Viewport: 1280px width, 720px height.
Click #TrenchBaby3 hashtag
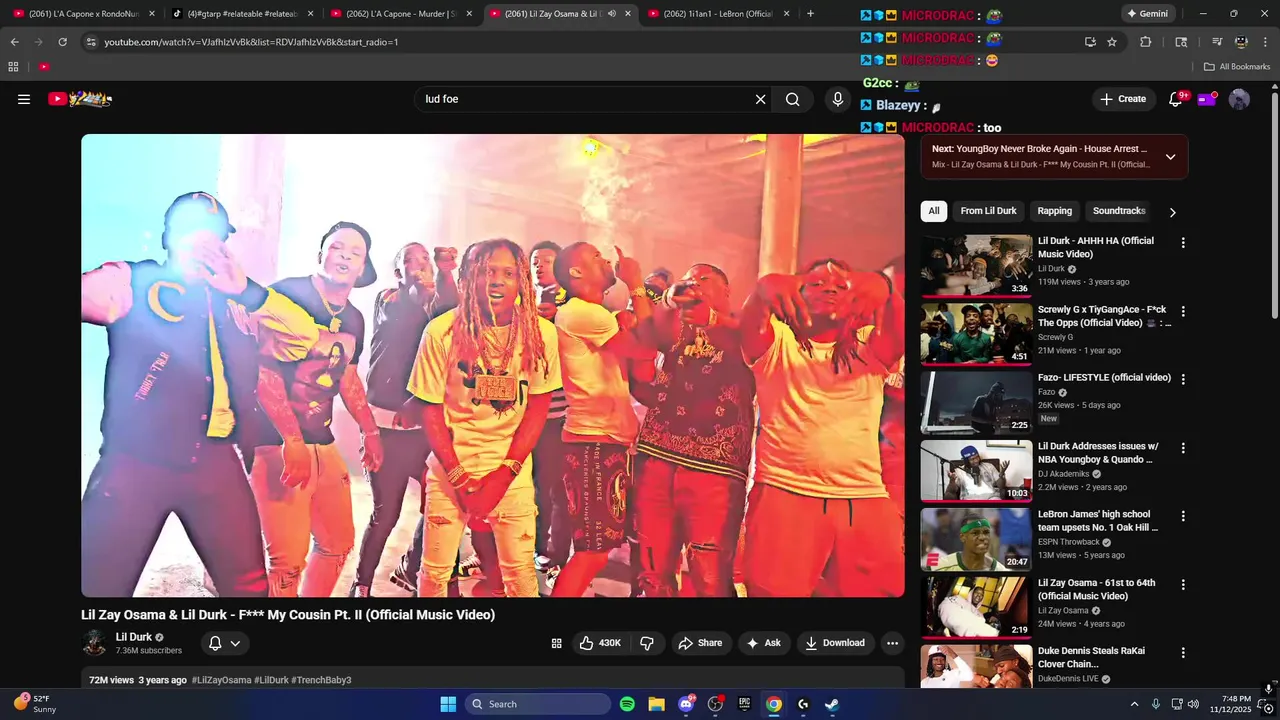[321, 680]
